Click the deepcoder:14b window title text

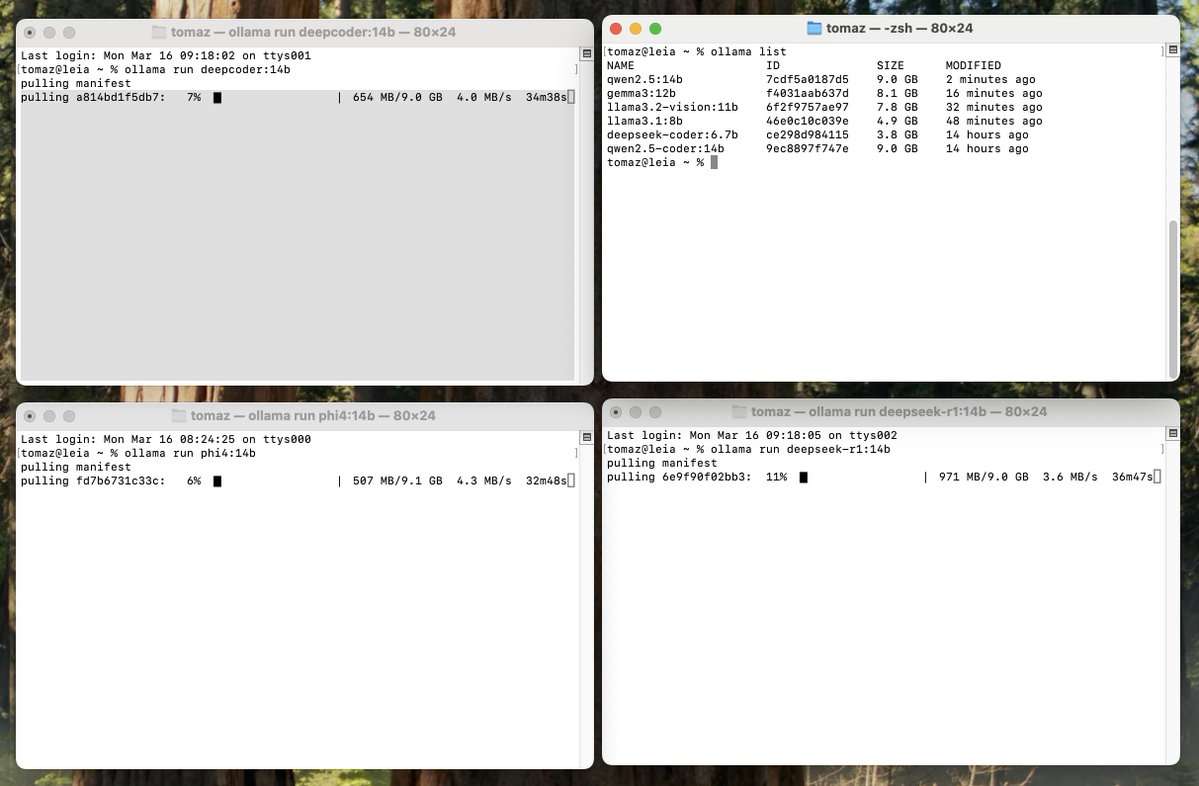pos(314,32)
